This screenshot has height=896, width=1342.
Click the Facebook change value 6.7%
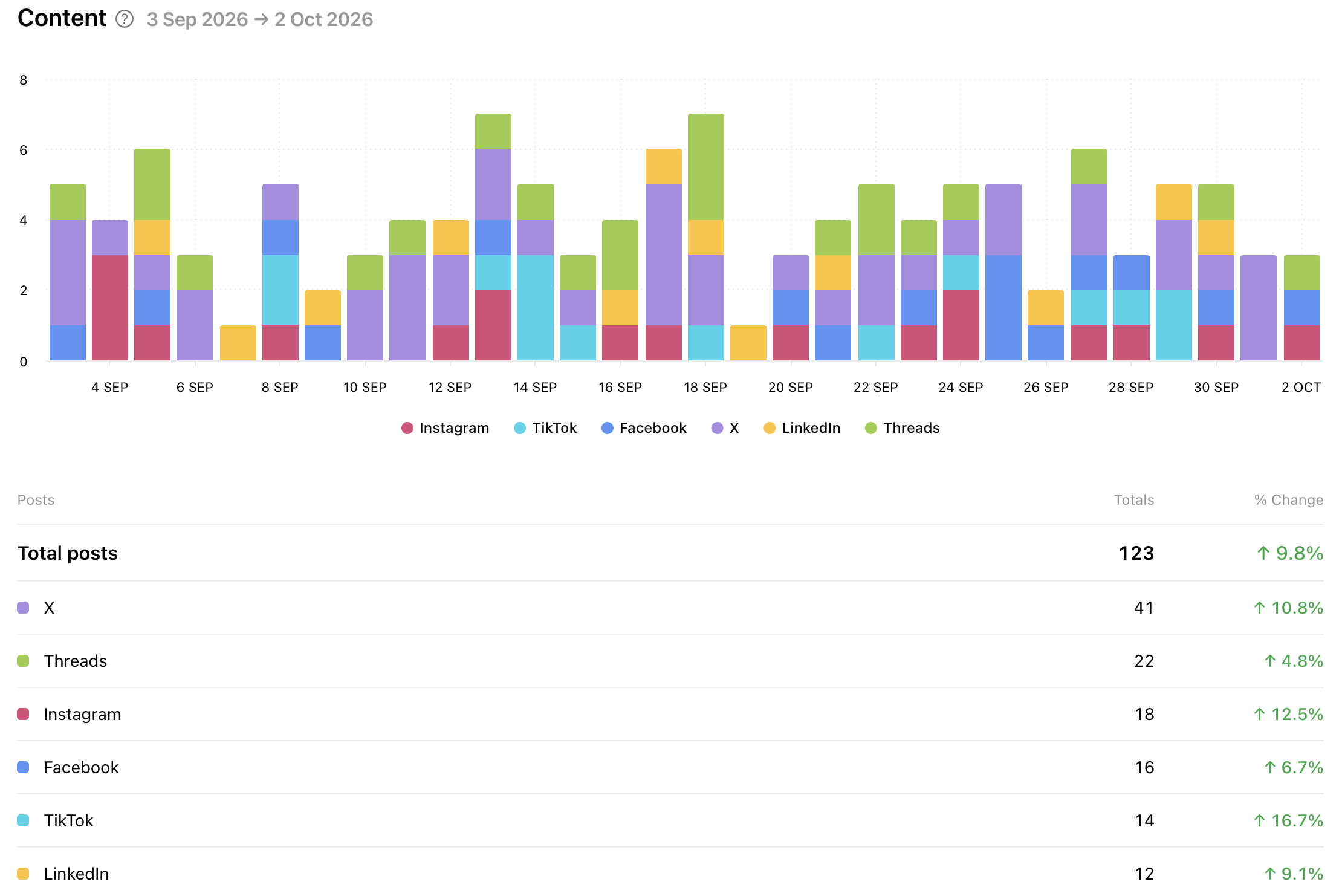click(1294, 767)
